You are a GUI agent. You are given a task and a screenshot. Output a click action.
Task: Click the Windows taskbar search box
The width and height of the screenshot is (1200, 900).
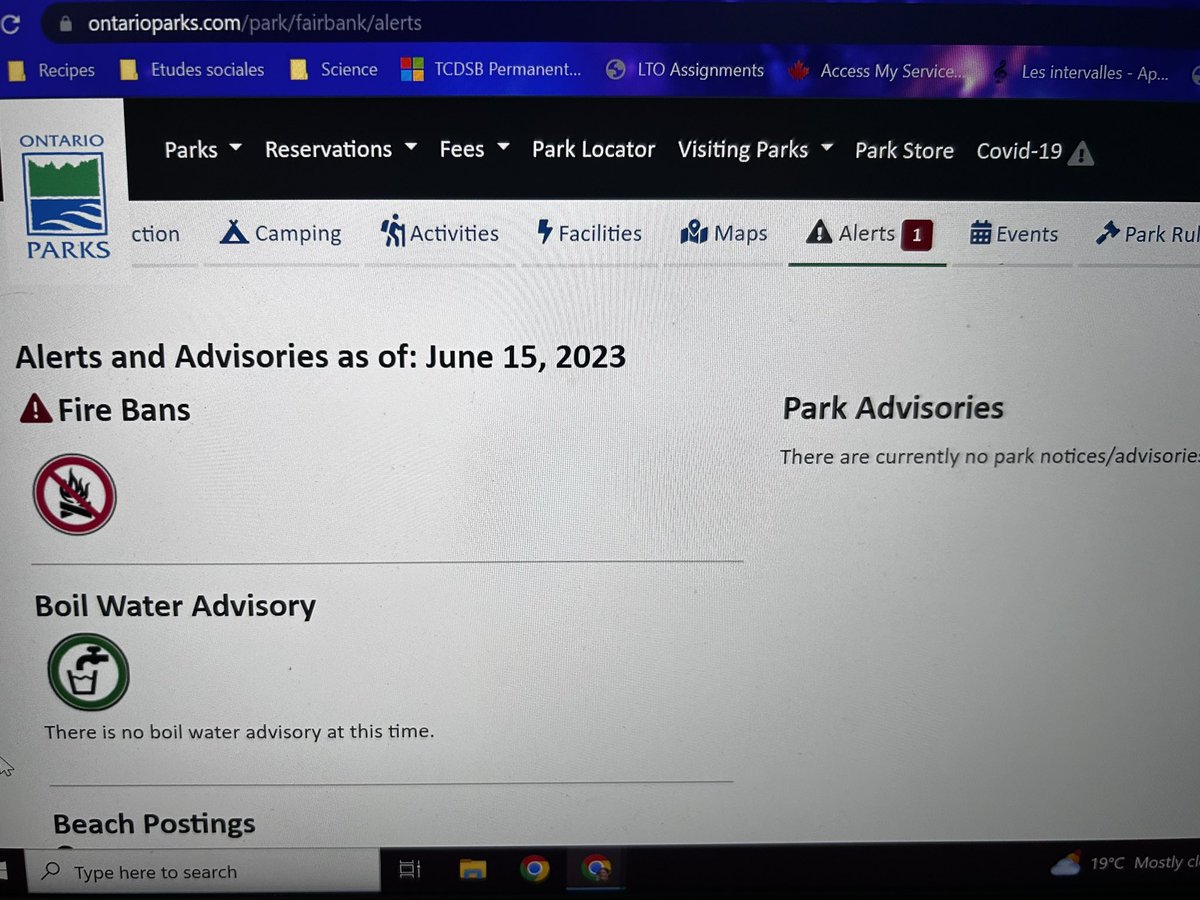pos(204,872)
